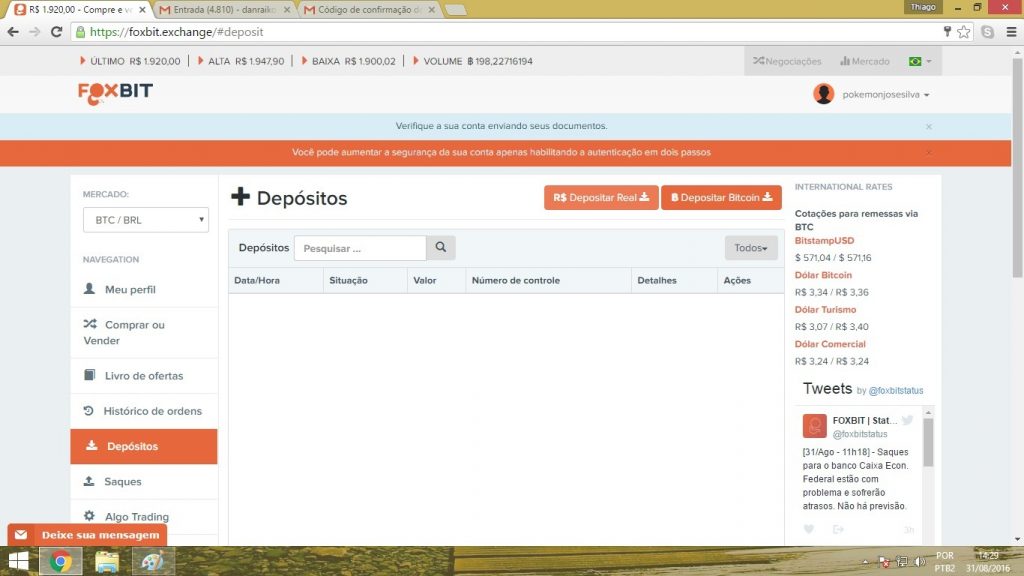Open the BTC / BRL market dropdown
The width and height of the screenshot is (1024, 576).
[145, 220]
